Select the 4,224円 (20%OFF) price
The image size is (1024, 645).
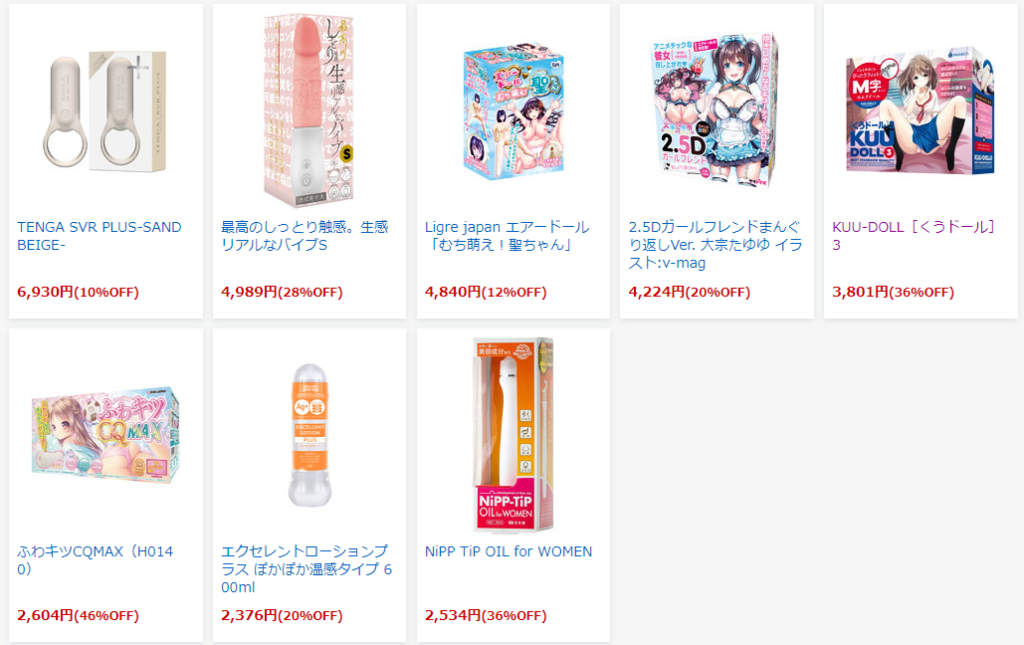[x=689, y=292]
